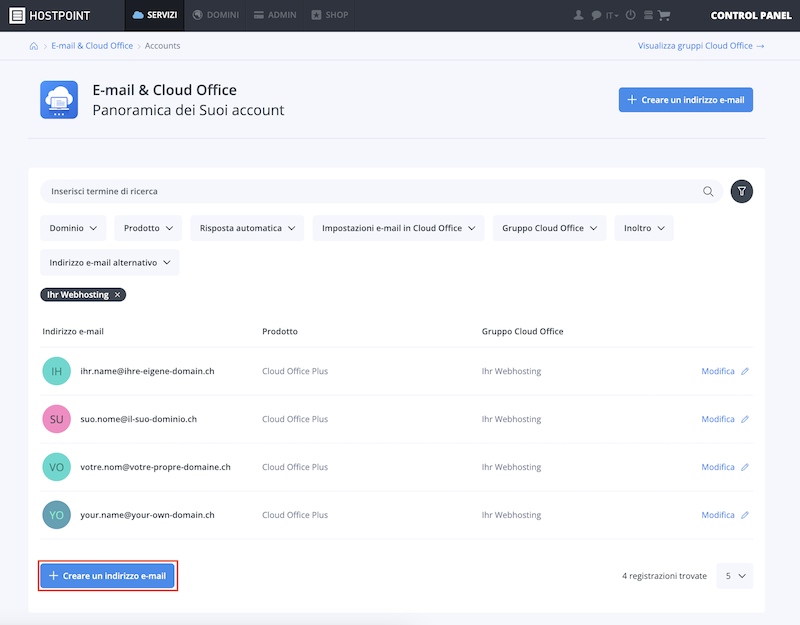
Task: Click the search magnifier icon
Action: pyautogui.click(x=708, y=191)
